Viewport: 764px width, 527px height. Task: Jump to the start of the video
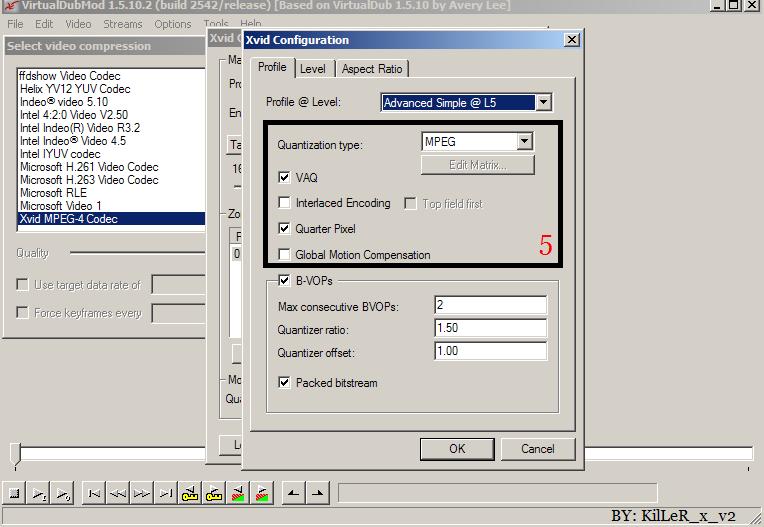click(x=94, y=493)
